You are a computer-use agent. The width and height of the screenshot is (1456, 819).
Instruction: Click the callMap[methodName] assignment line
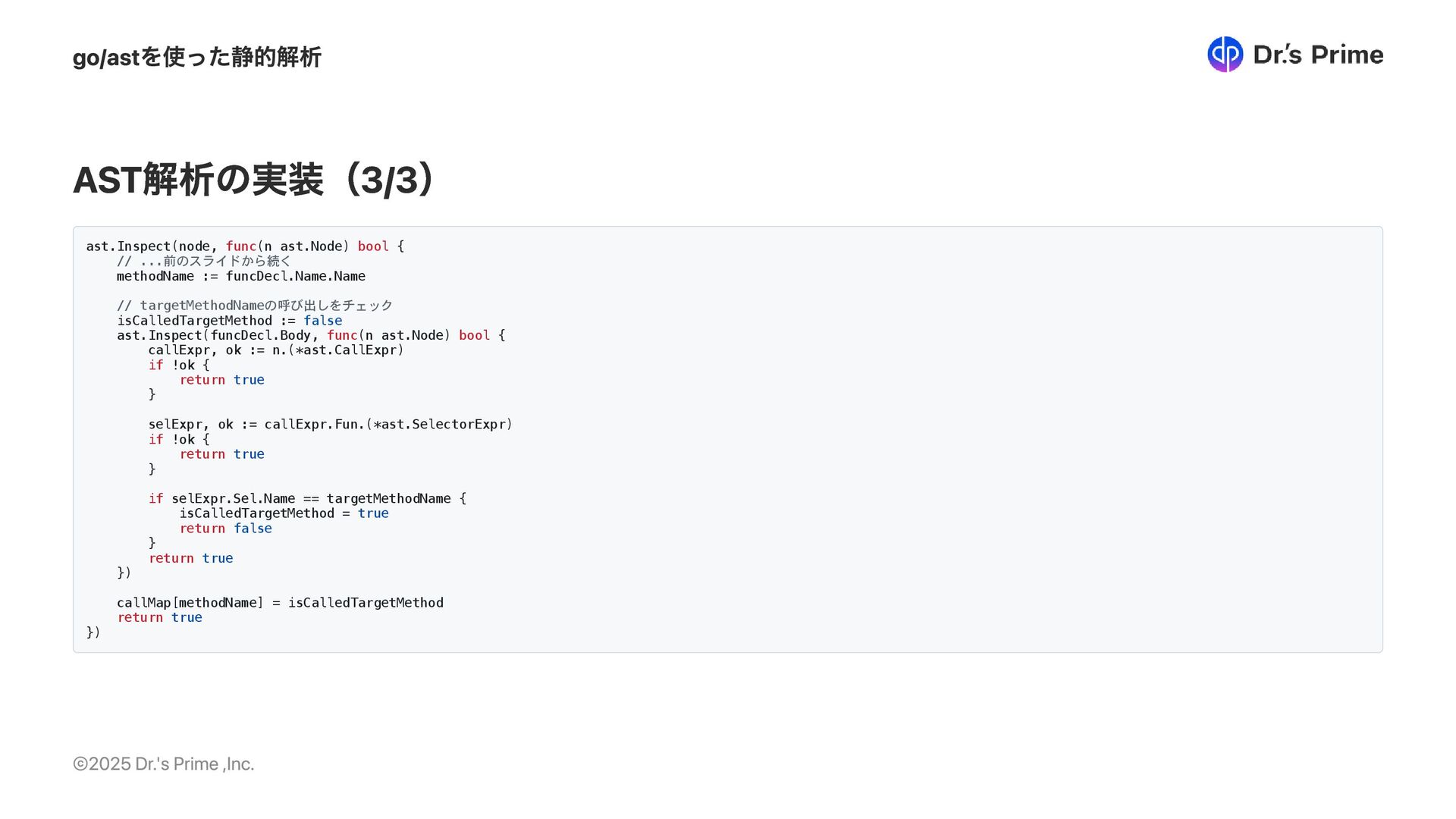[x=280, y=603]
